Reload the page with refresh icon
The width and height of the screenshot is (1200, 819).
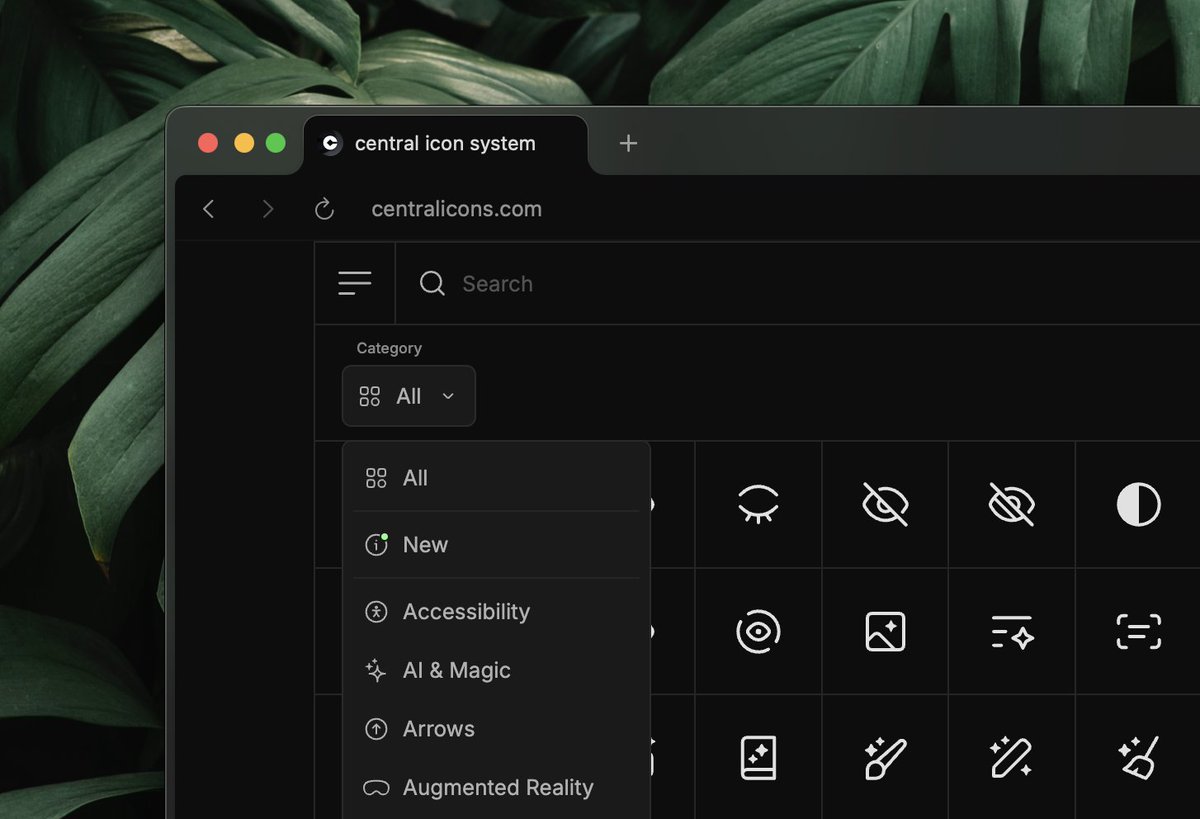point(324,209)
